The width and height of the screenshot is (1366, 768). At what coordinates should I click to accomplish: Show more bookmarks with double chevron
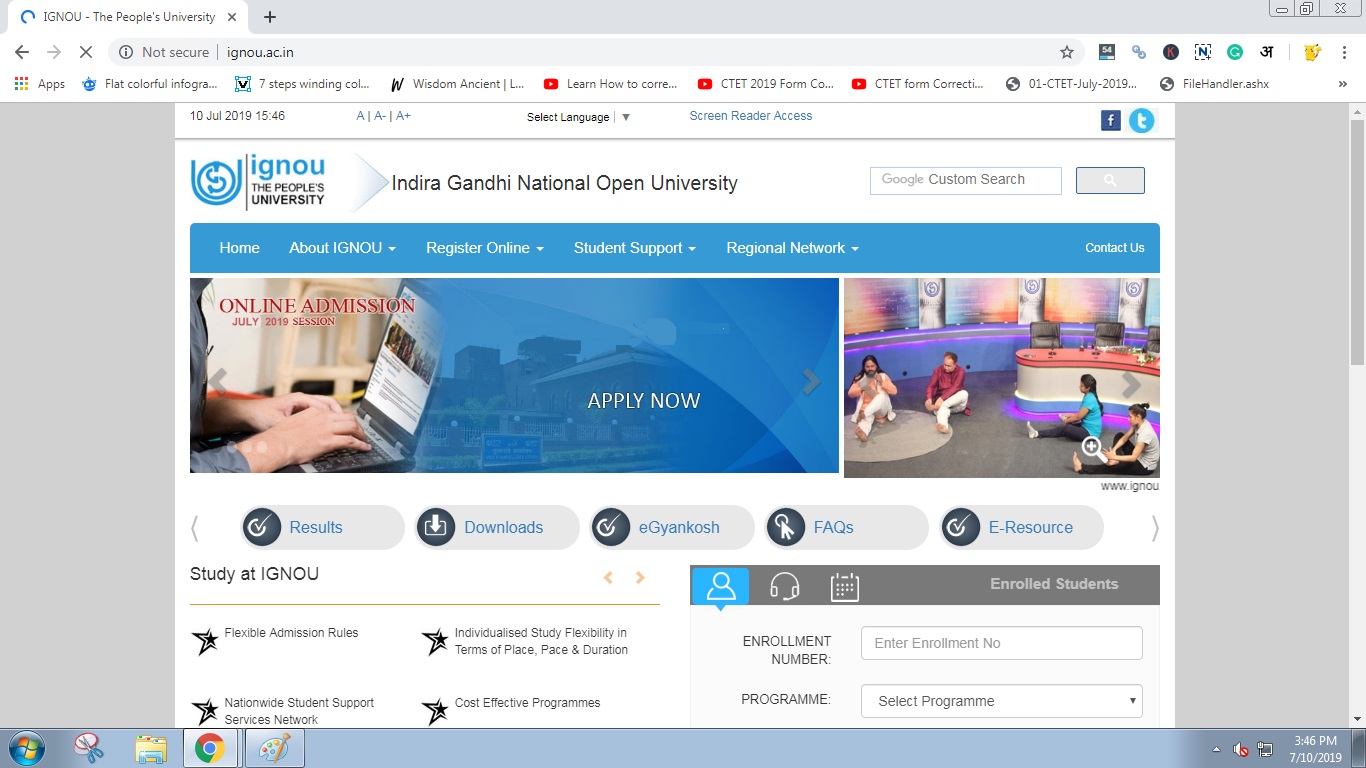pos(1342,84)
